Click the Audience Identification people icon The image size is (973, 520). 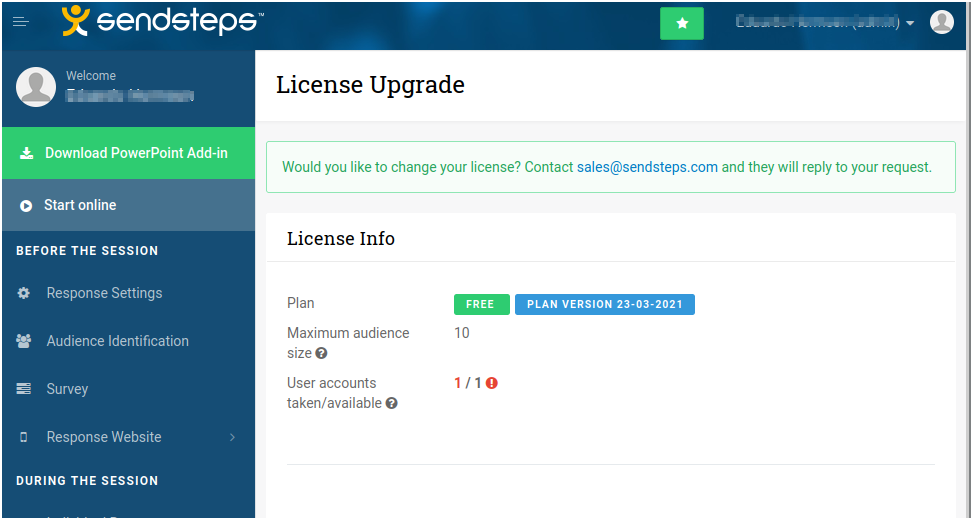tap(24, 341)
